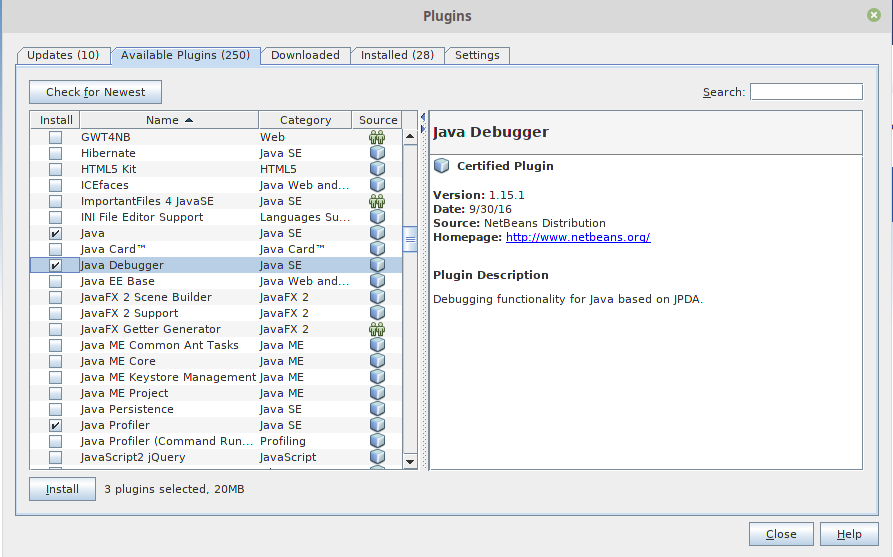Click the JavaFX 2 Scene Builder source icon
Viewport: 893px width, 557px height.
point(377,297)
